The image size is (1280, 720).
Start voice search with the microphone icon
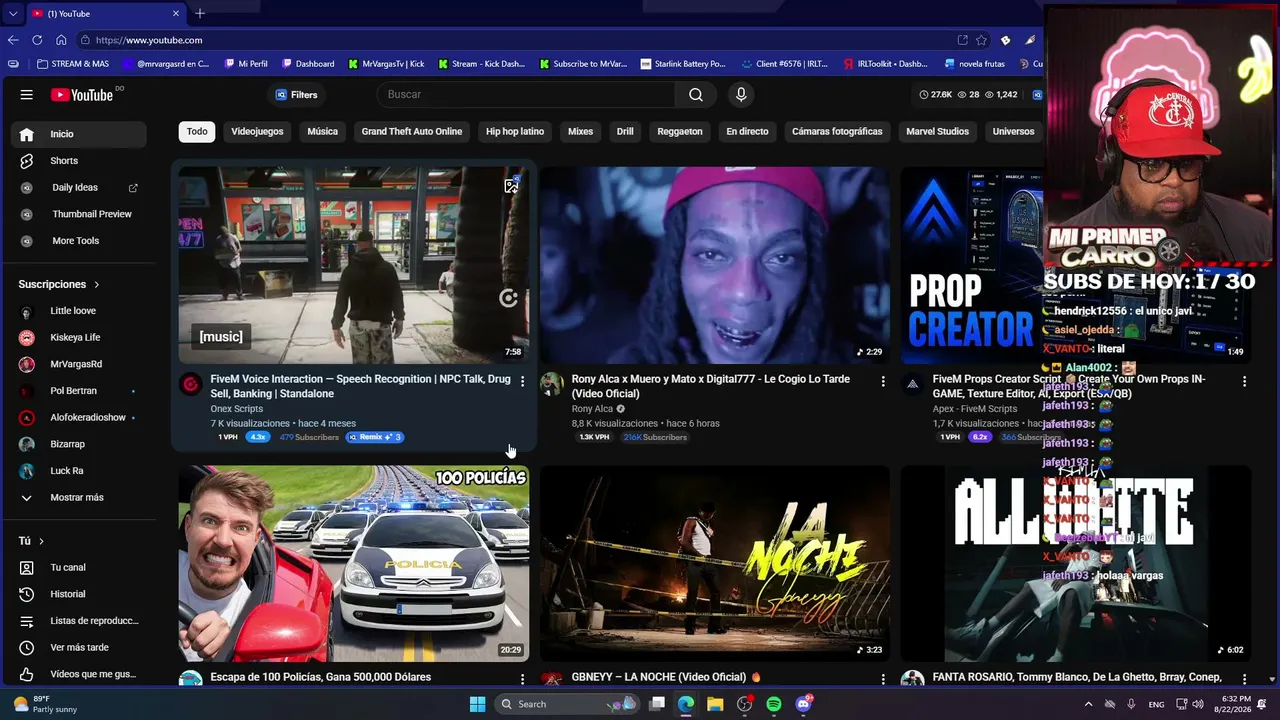pos(741,95)
